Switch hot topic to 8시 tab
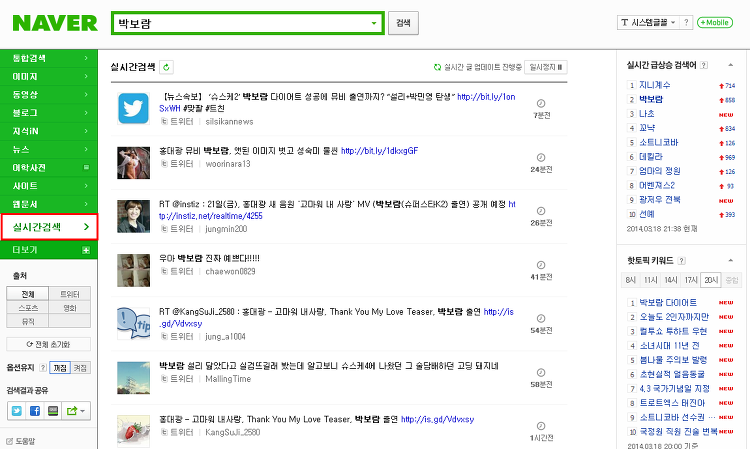750x449 pixels. click(630, 280)
